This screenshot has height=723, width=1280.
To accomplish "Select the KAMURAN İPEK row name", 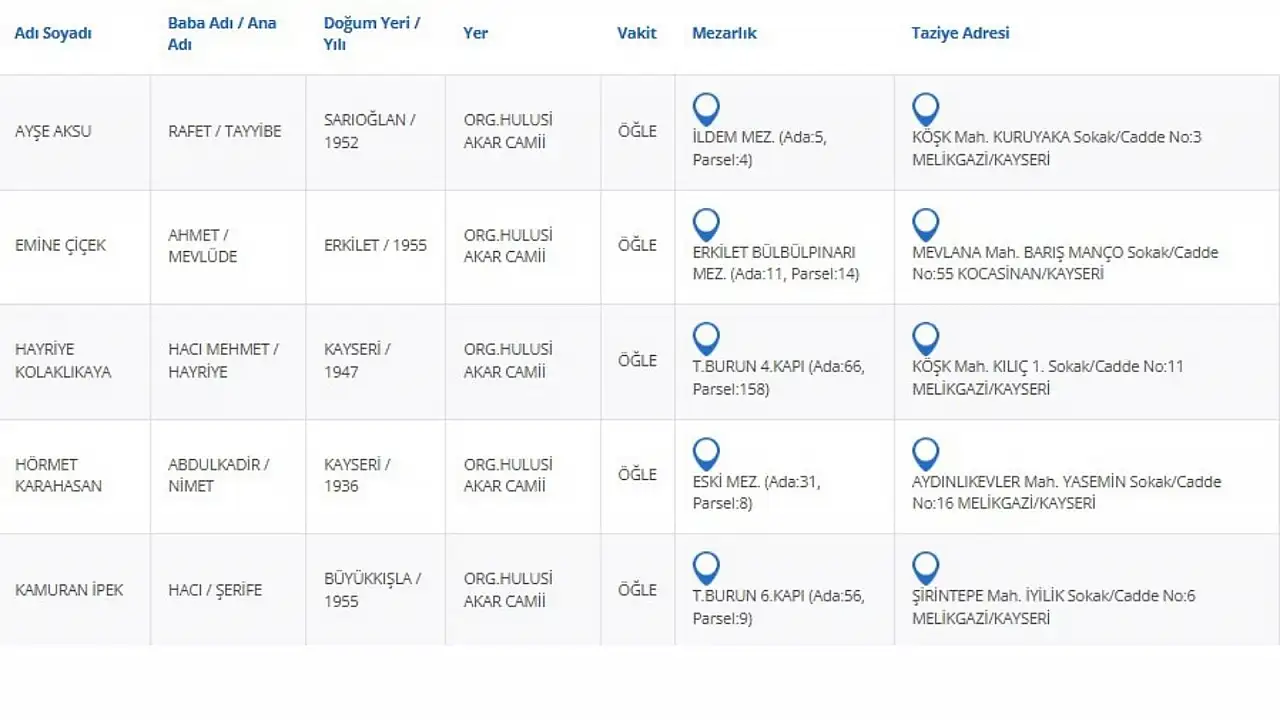I will pyautogui.click(x=69, y=590).
